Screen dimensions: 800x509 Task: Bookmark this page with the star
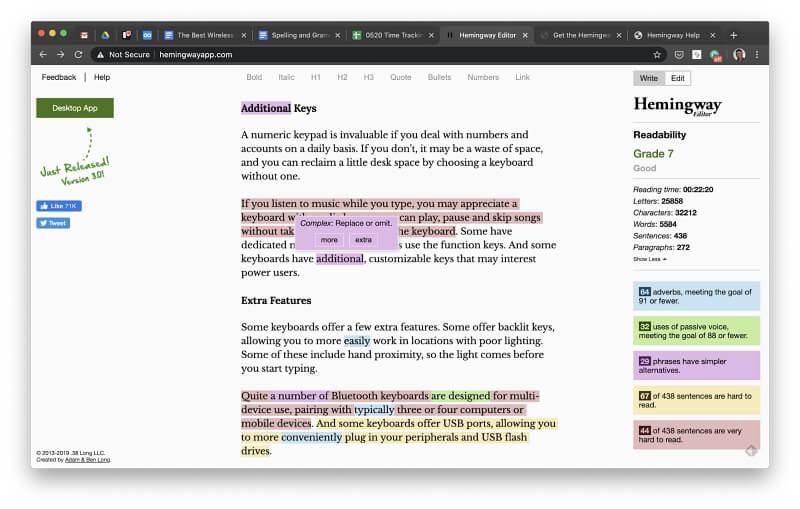click(657, 55)
